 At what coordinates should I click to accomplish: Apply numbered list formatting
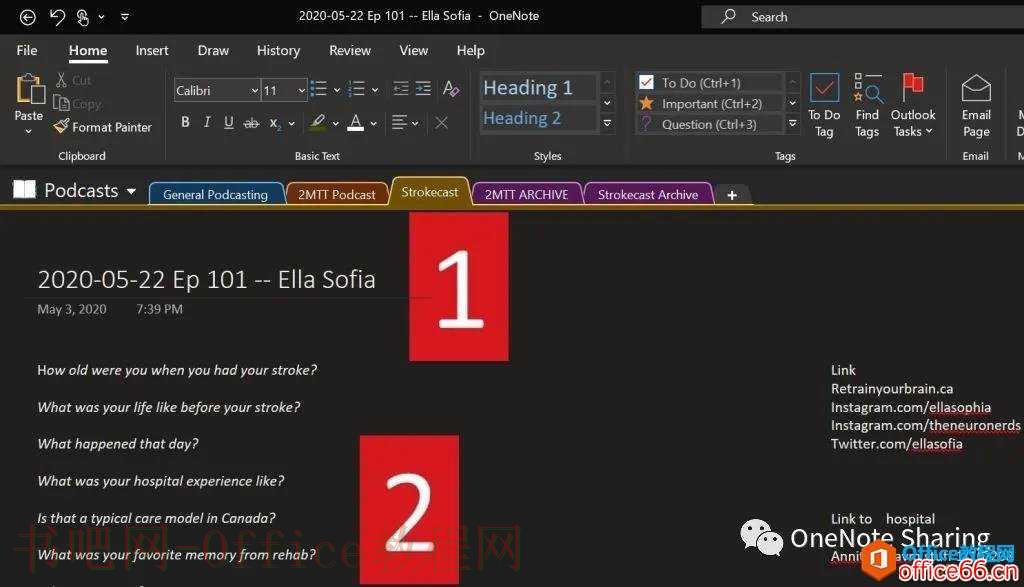(x=357, y=89)
